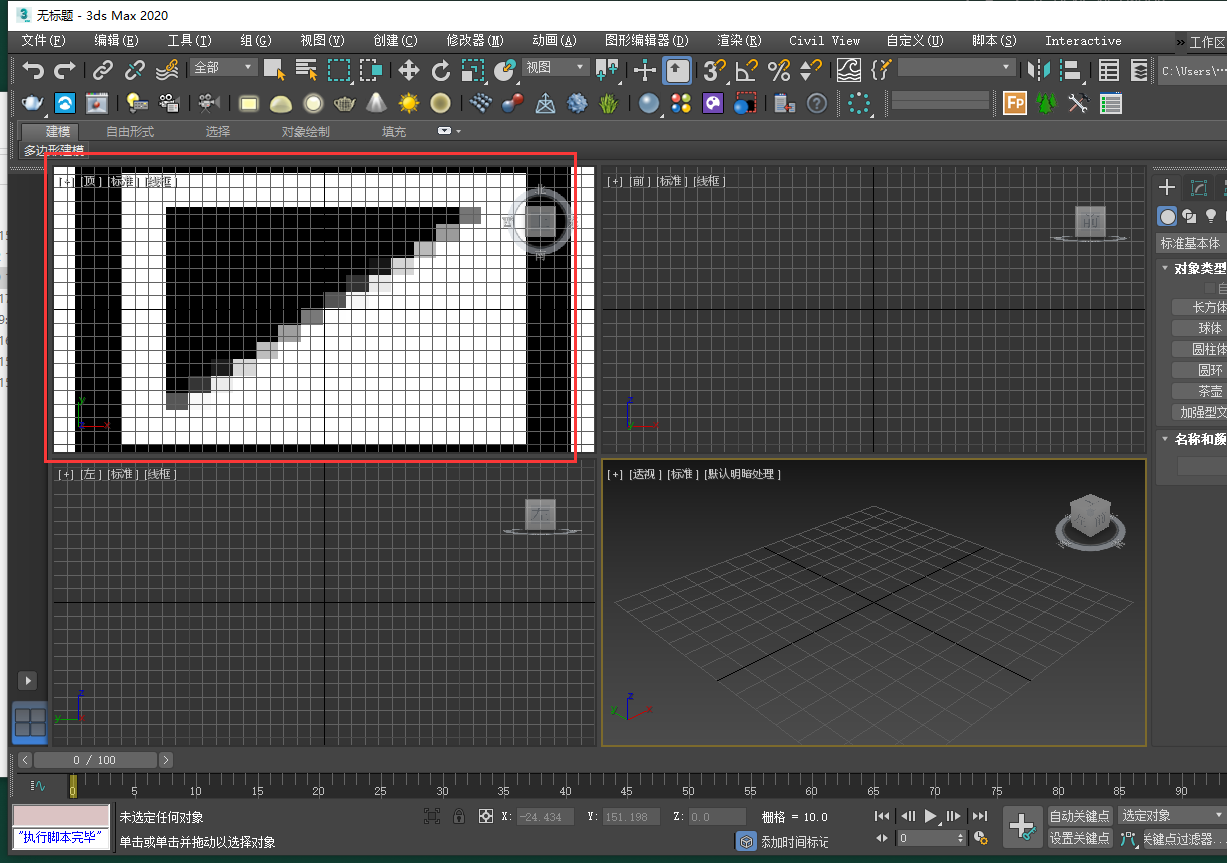Open the Material Editor sphere icon

coord(649,103)
